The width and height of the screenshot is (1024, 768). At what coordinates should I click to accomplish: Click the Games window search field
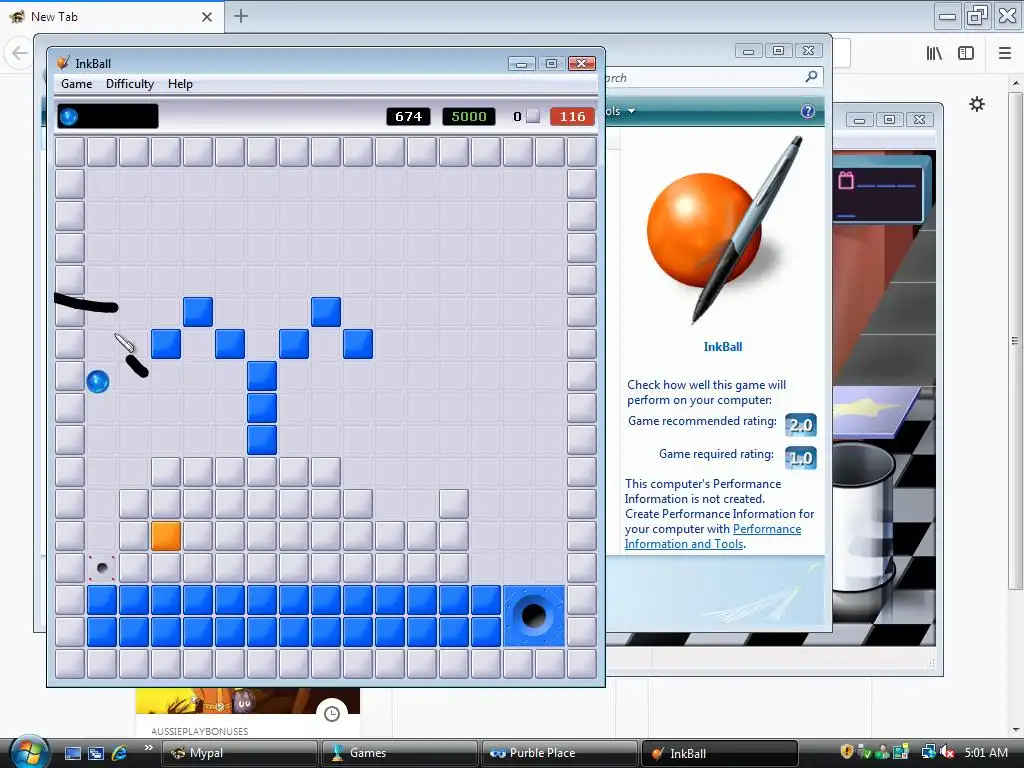713,78
